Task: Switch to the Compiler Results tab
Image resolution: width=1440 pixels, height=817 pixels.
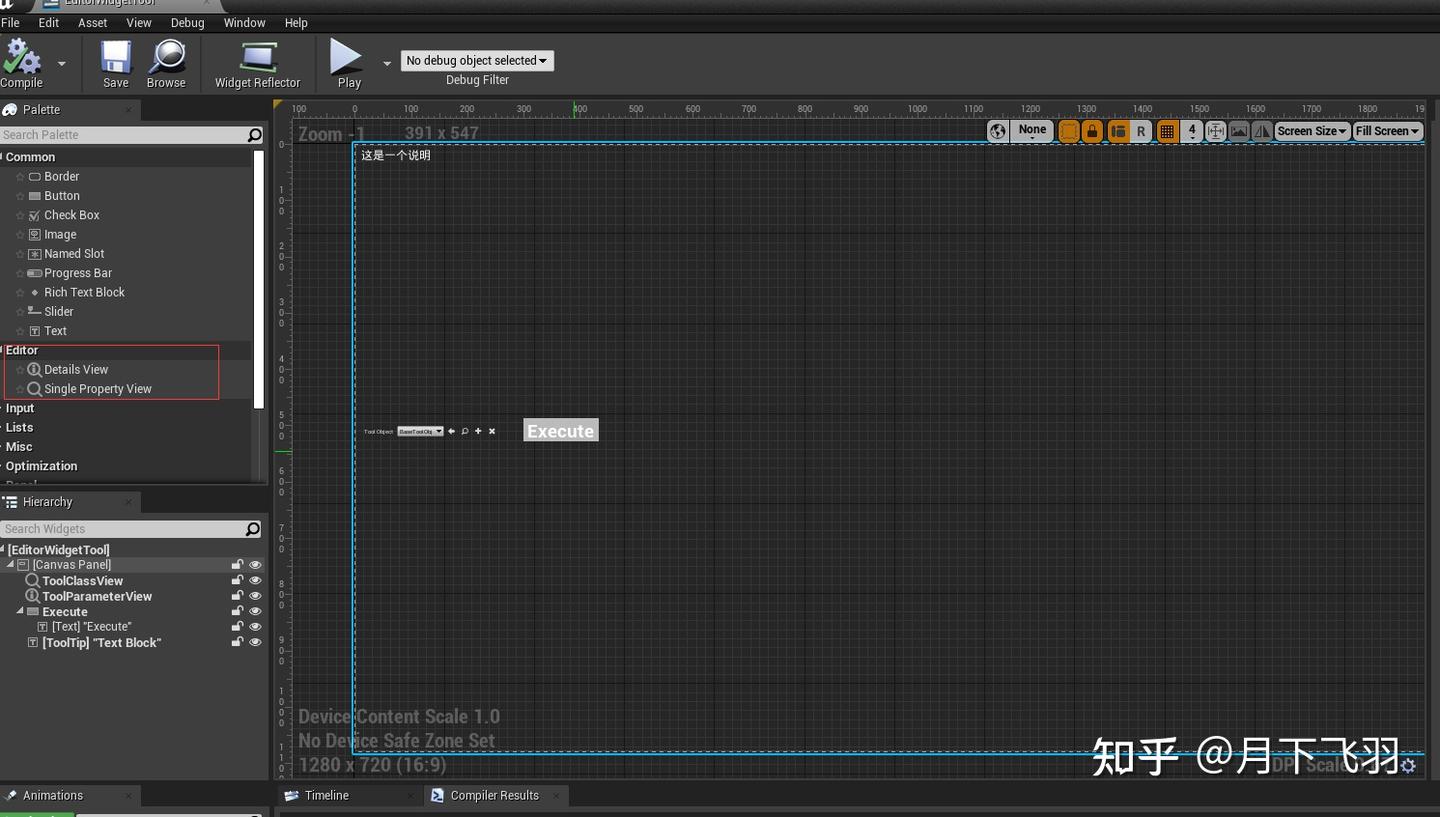Action: (x=496, y=795)
